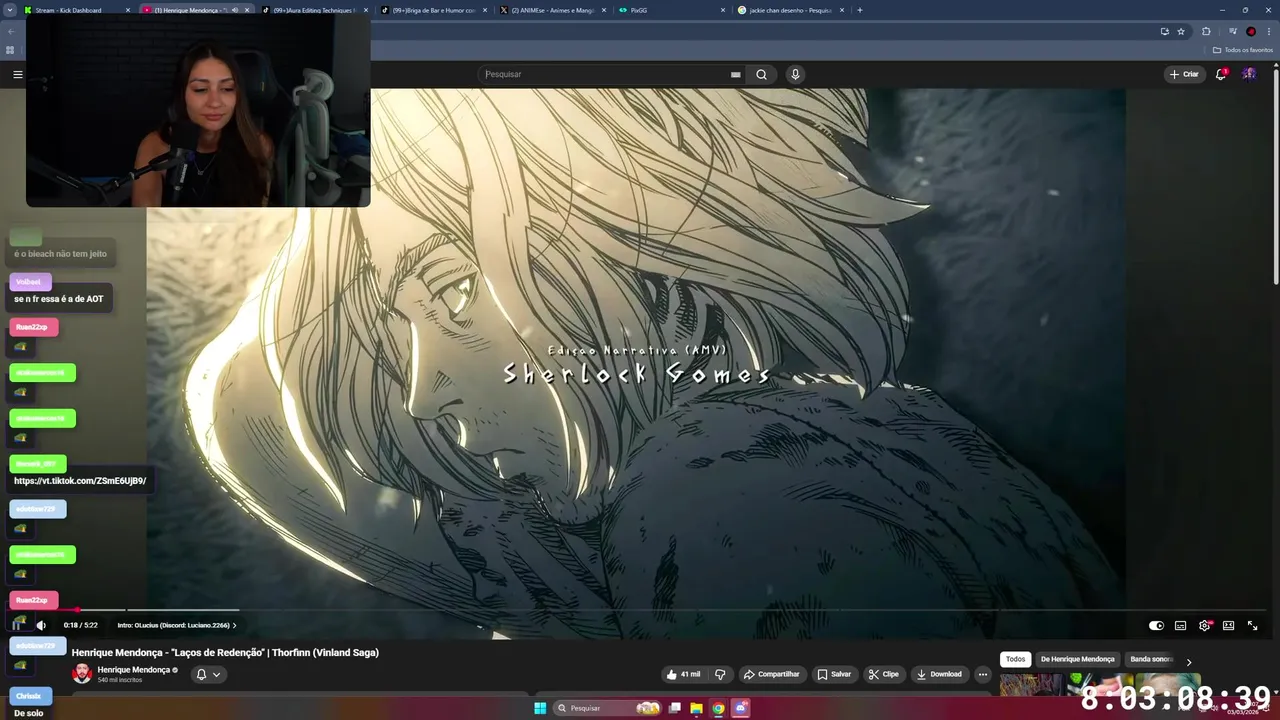Bookmark this page with the star icon
This screenshot has height=720, width=1280.
[x=1181, y=31]
